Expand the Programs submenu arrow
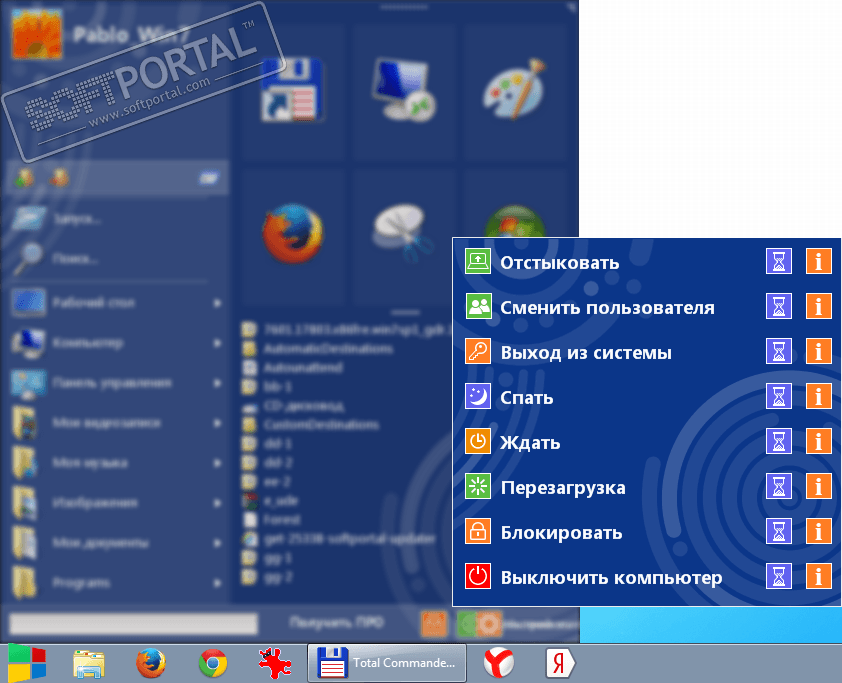The height and width of the screenshot is (683, 842). click(x=217, y=583)
